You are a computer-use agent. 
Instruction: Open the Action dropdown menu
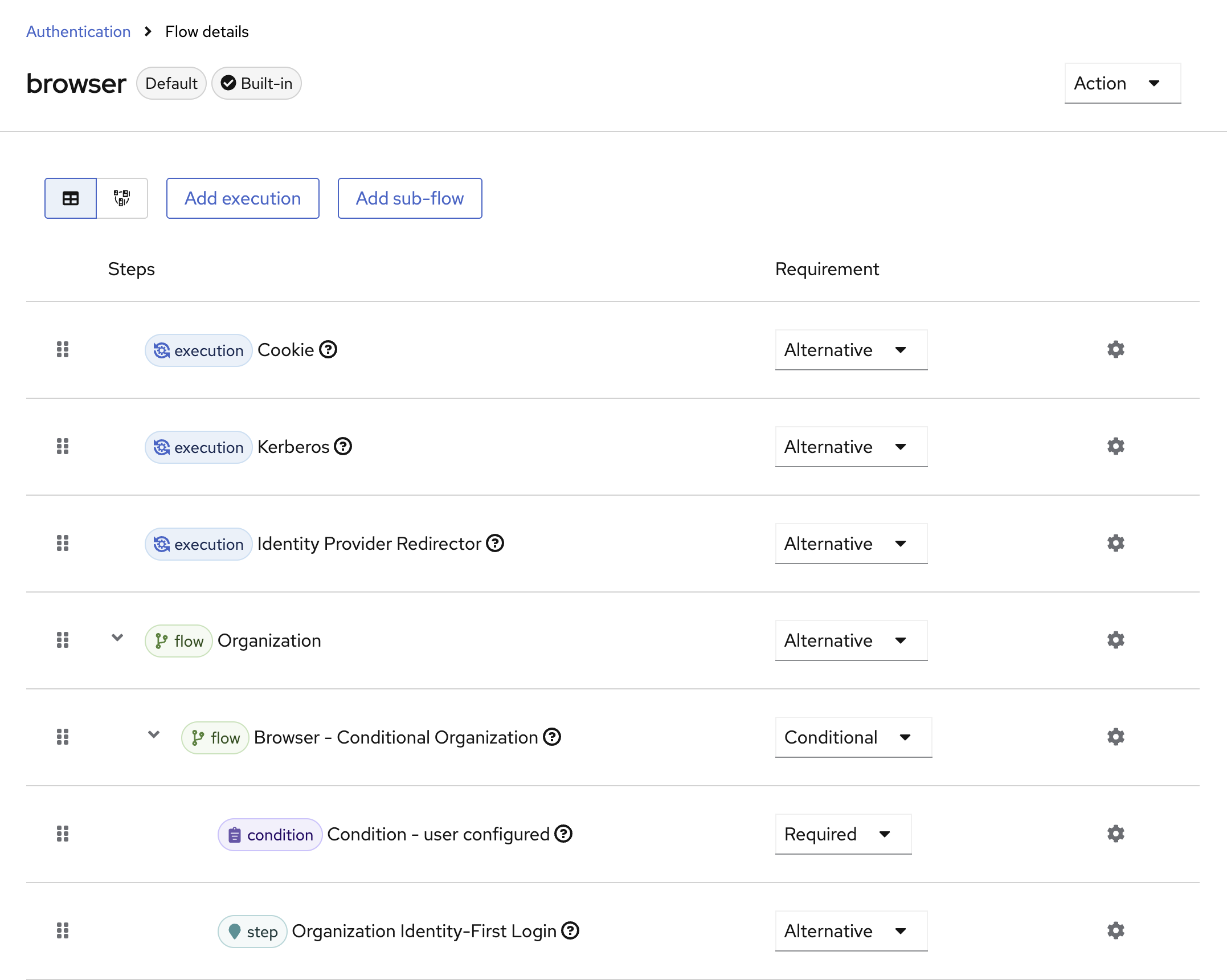click(1122, 83)
